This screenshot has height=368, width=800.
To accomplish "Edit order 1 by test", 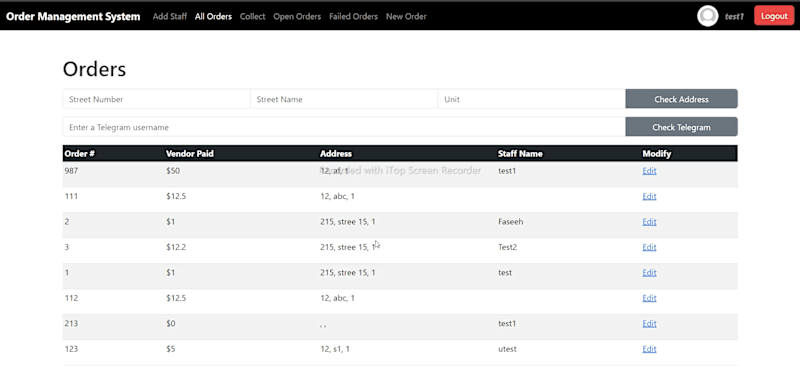I will (x=649, y=273).
